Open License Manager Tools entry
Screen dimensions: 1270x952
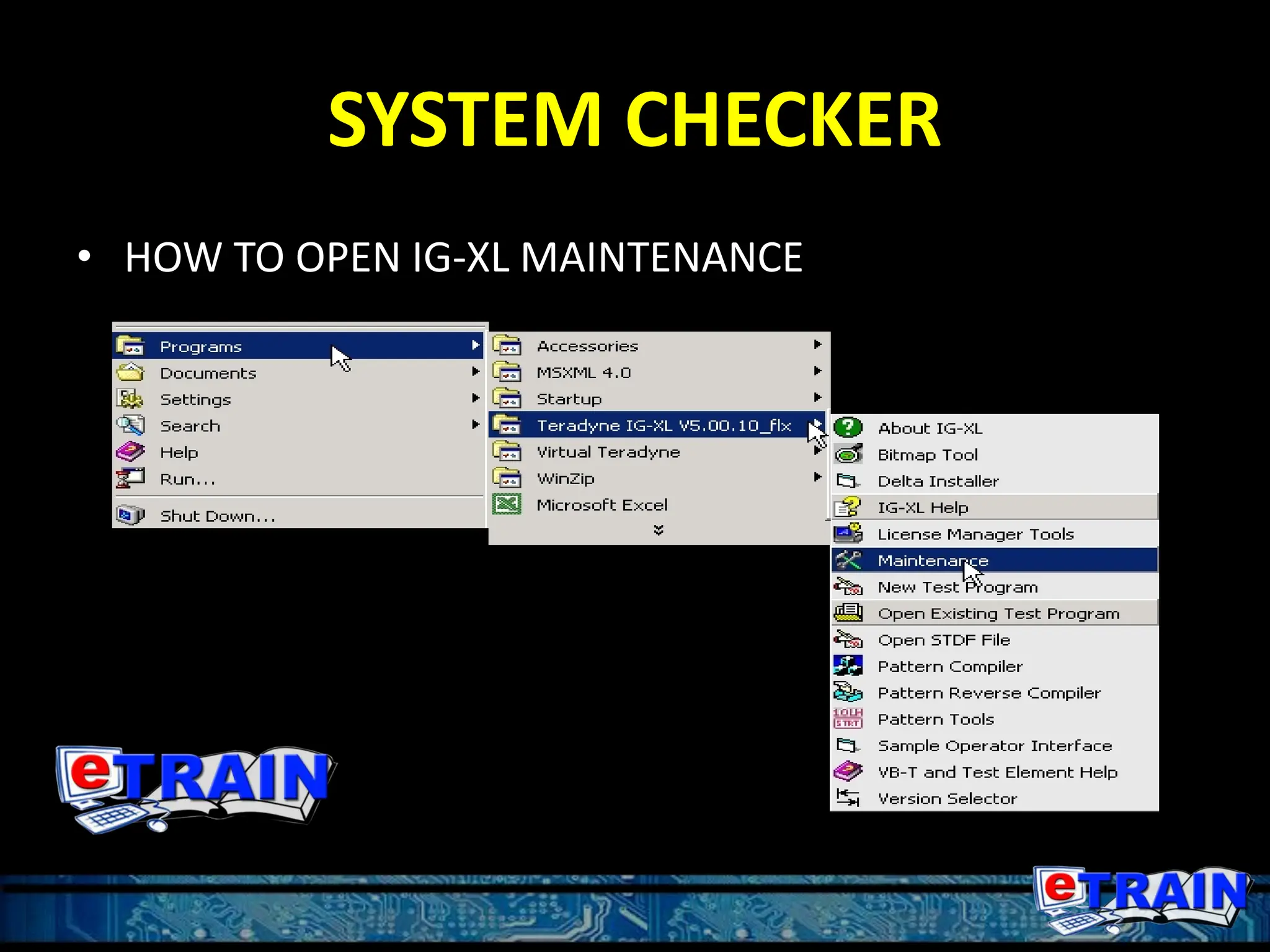(x=994, y=534)
